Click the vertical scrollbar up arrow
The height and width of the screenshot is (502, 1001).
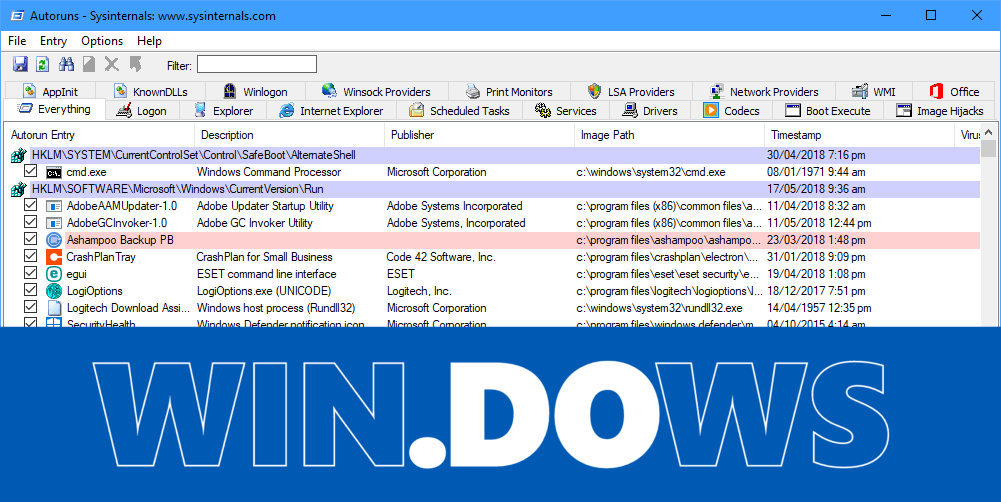988,133
